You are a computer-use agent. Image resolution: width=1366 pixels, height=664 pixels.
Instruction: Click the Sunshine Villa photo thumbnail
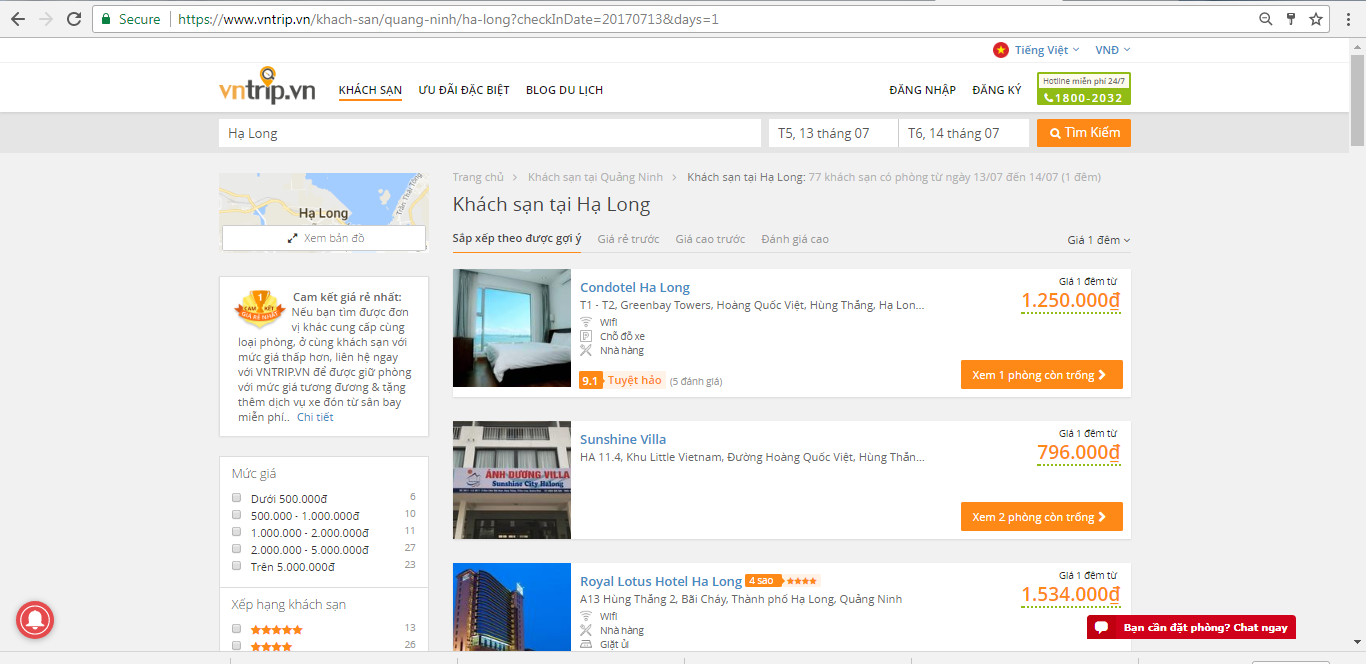(x=512, y=480)
